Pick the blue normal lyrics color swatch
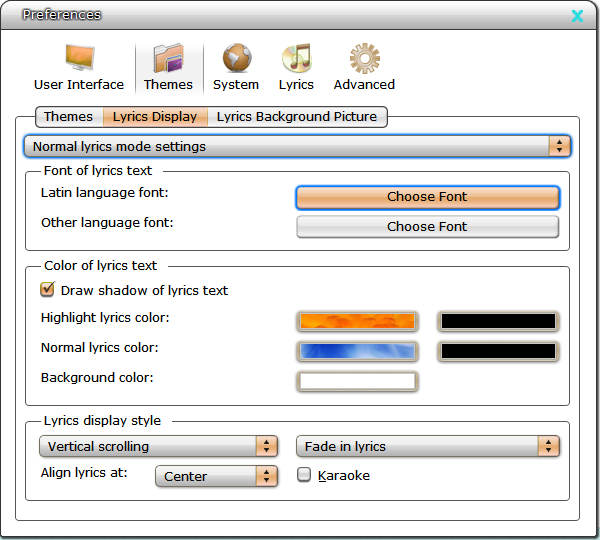The width and height of the screenshot is (600, 540). (357, 351)
